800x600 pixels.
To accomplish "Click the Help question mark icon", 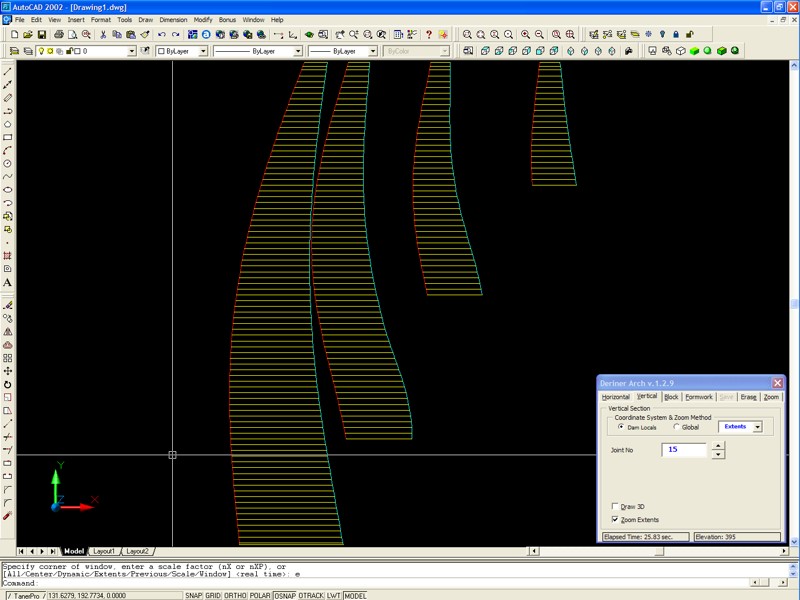I will [x=429, y=35].
